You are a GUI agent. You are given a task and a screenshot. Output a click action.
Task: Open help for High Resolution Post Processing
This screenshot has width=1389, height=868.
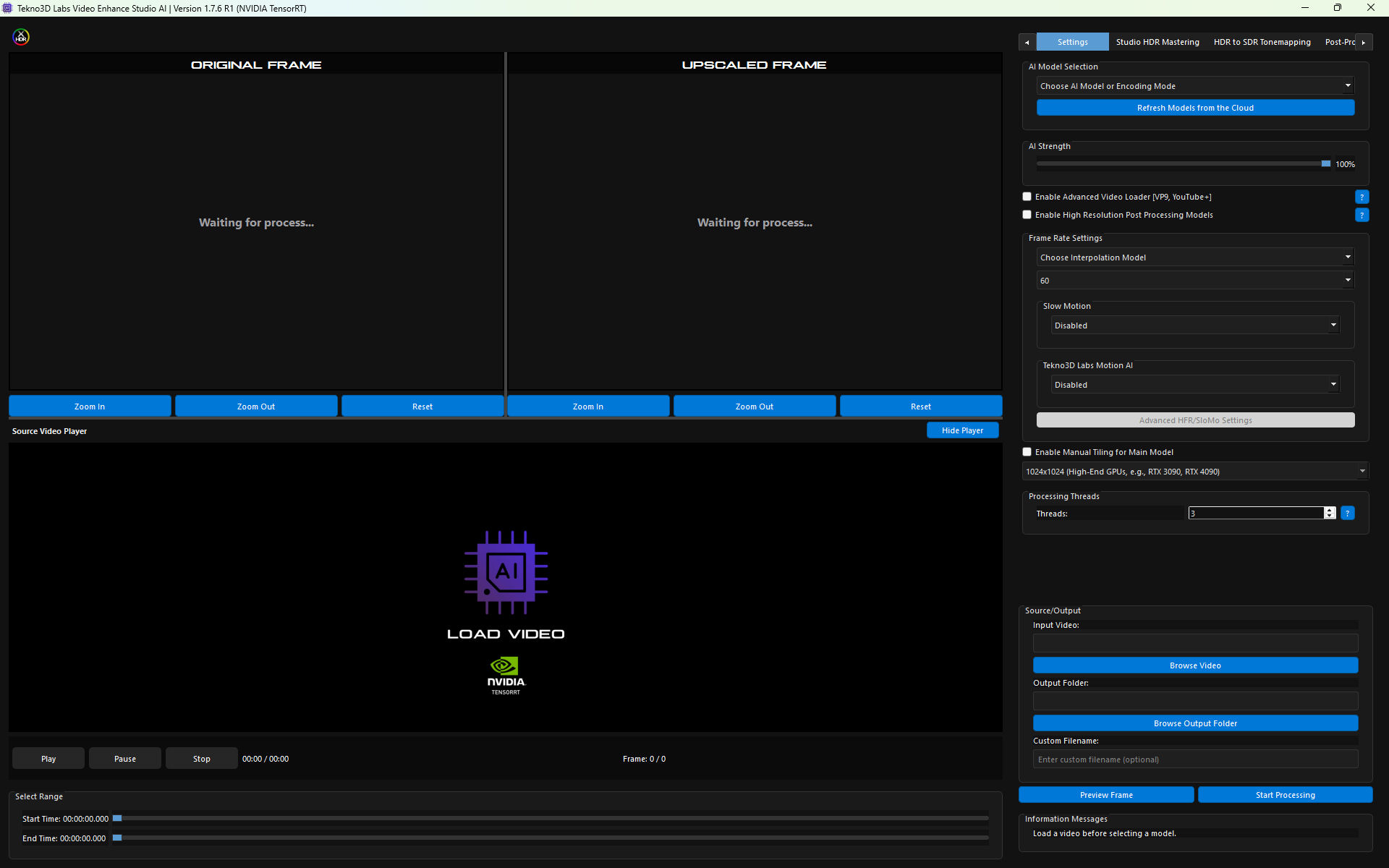click(x=1362, y=215)
